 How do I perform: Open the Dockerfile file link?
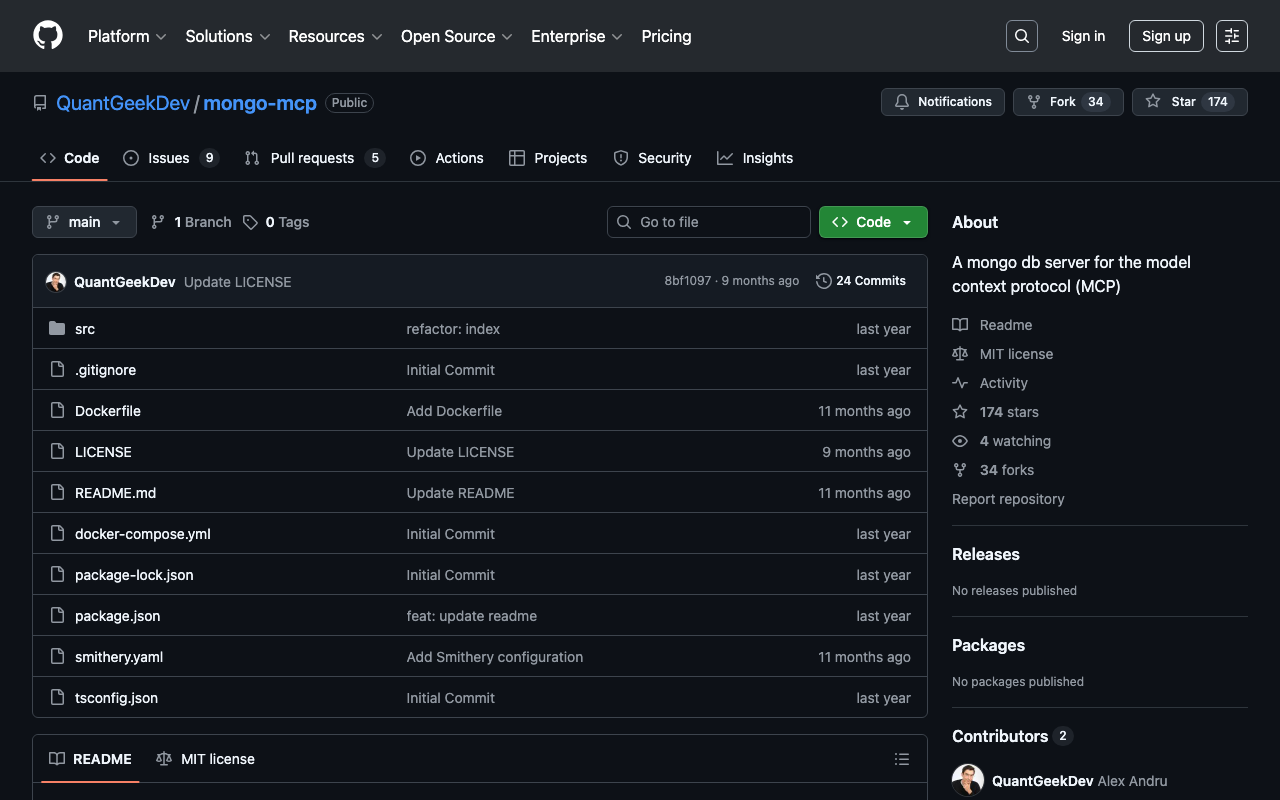click(108, 411)
